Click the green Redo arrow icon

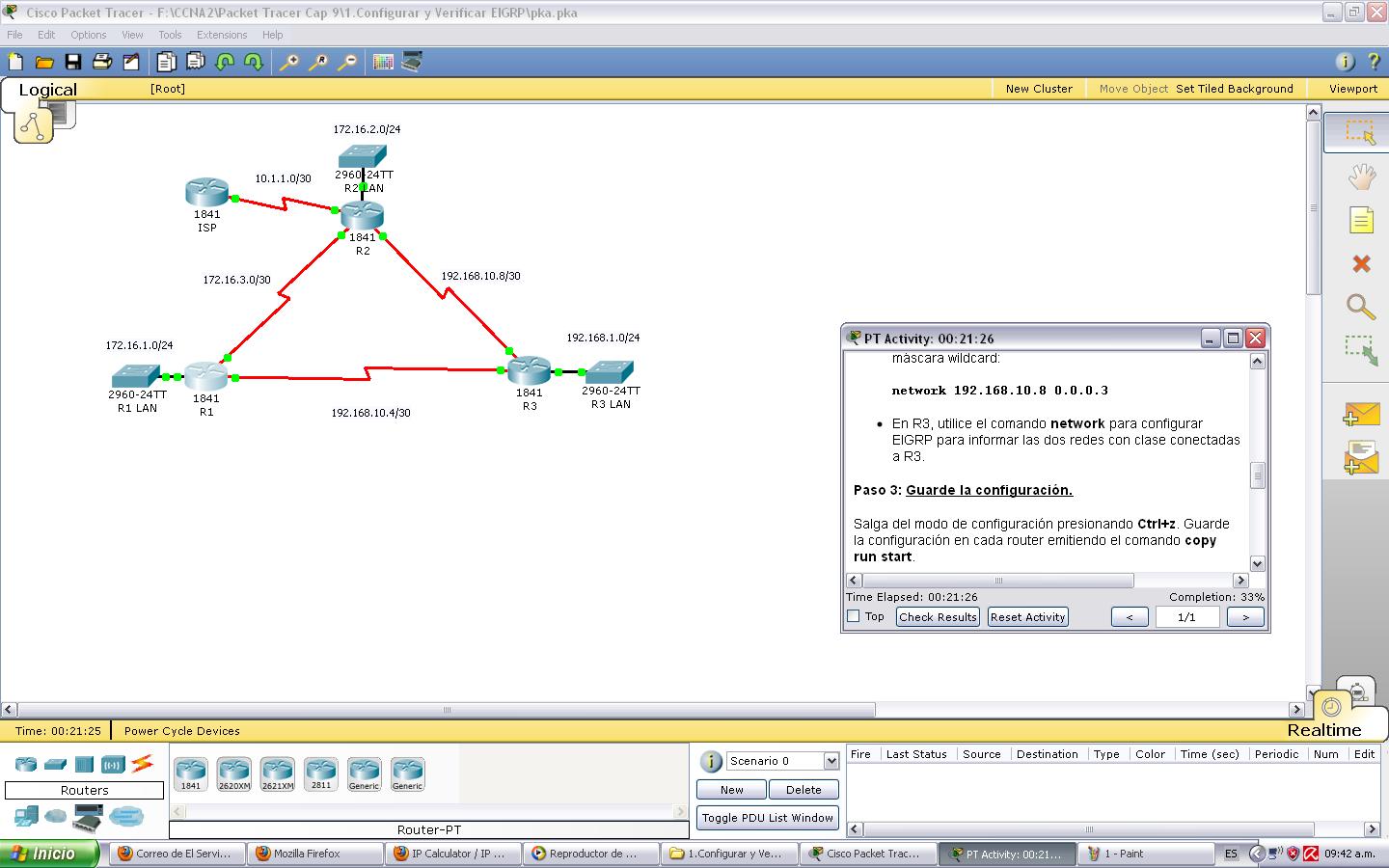tap(254, 62)
